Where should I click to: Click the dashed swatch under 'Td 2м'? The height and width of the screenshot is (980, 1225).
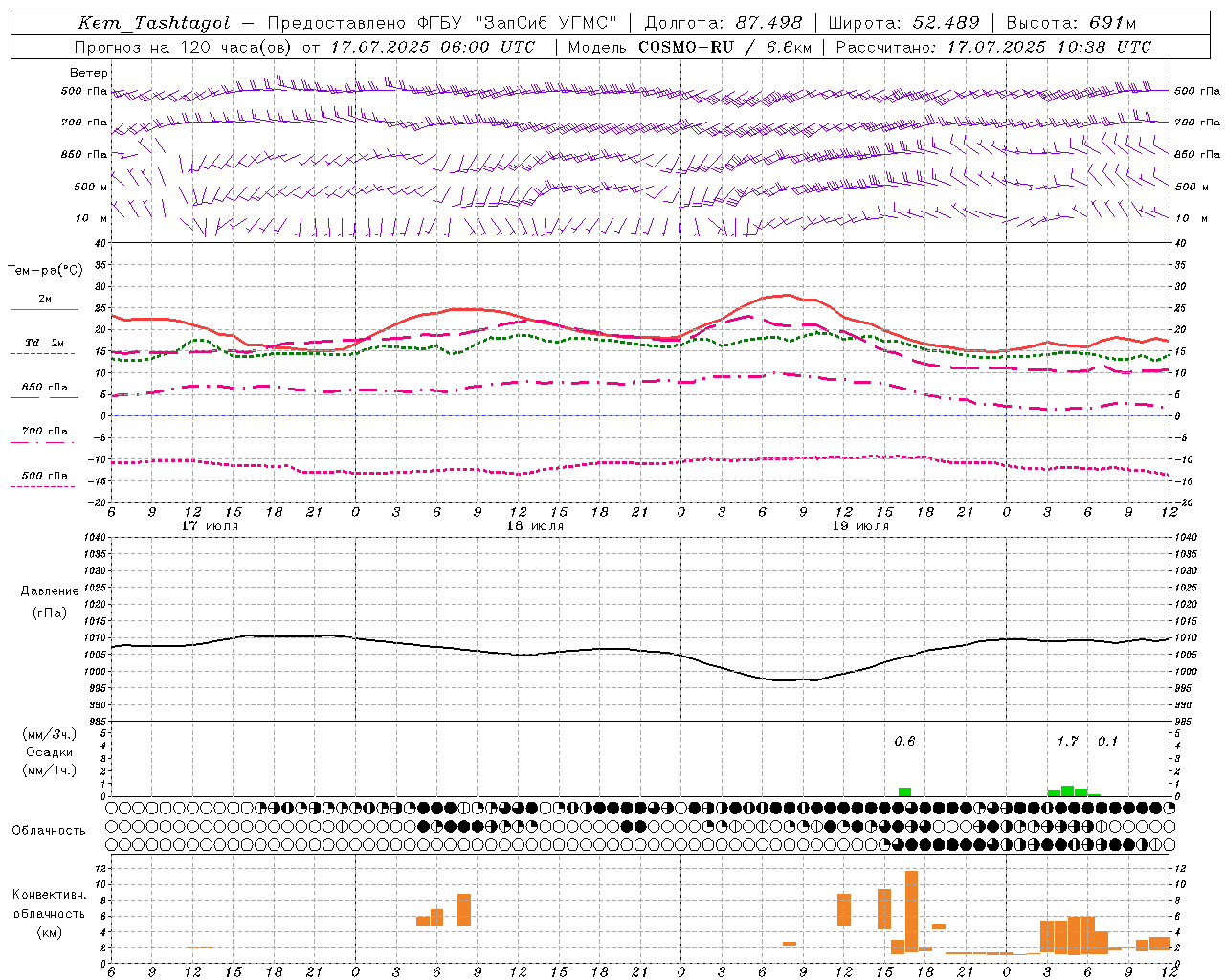click(43, 354)
